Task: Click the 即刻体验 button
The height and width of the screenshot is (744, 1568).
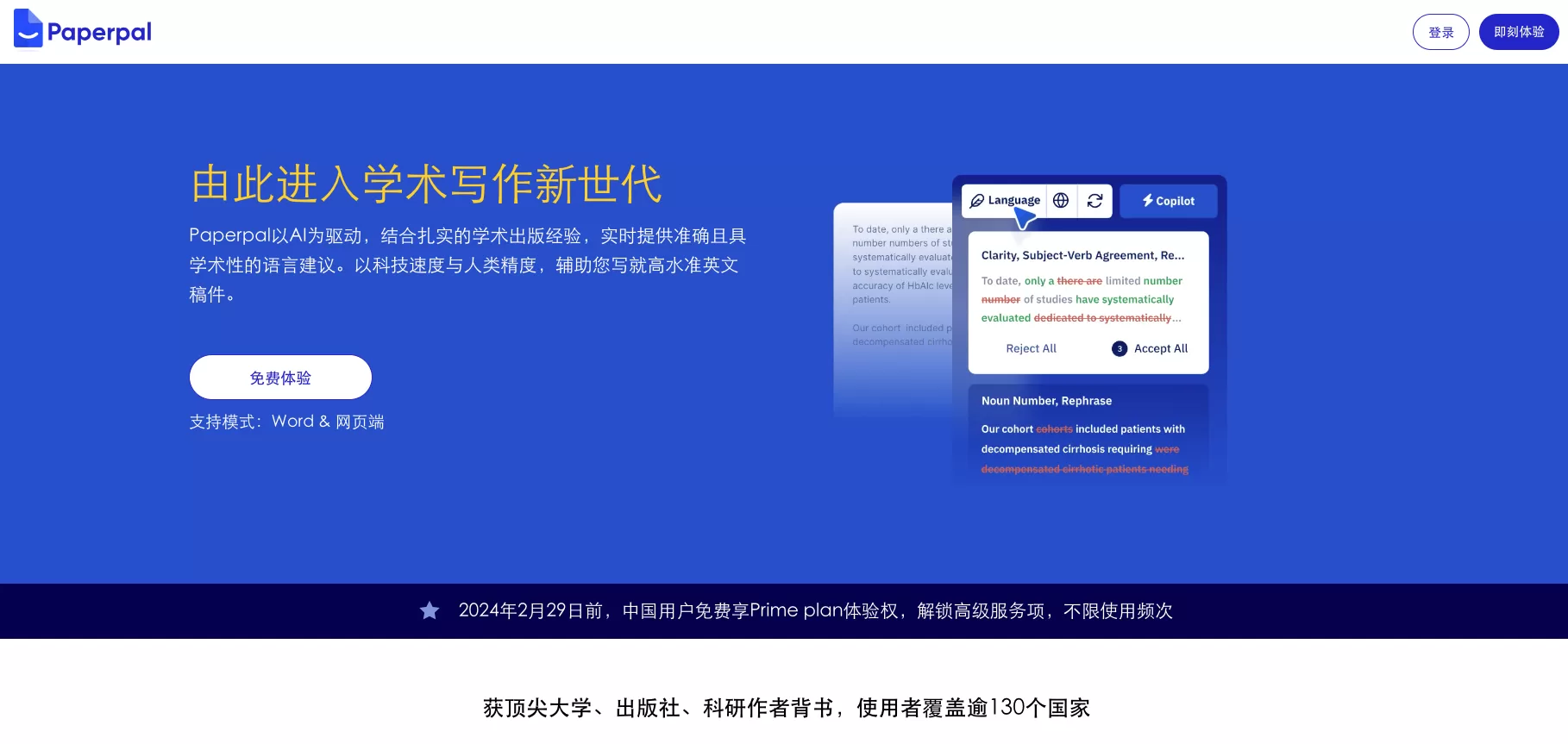Action: 1519,32
